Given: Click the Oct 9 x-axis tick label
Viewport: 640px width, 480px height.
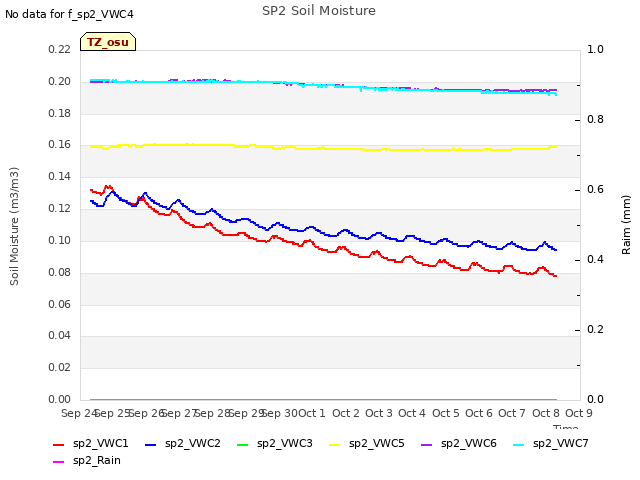Looking at the screenshot, I should click(x=579, y=413).
